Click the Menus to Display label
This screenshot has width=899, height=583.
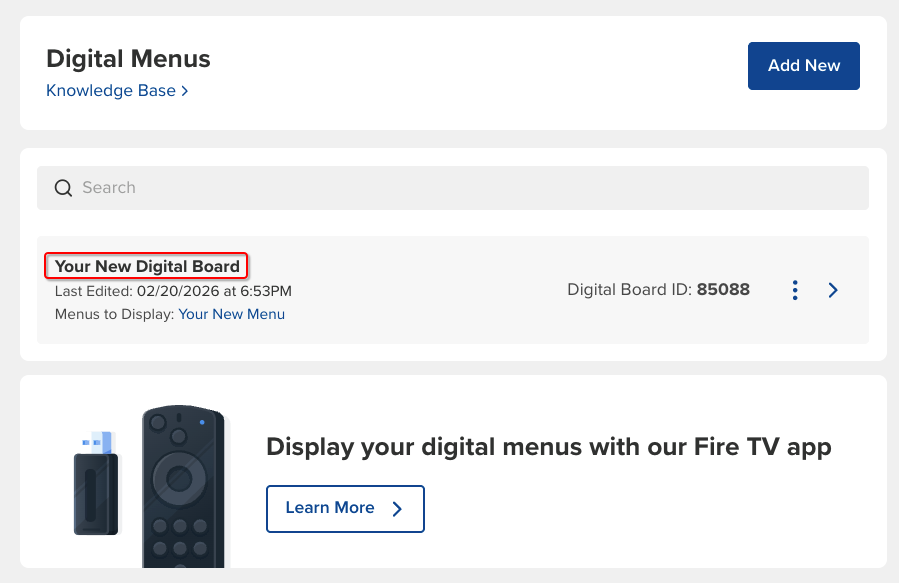pyautogui.click(x=115, y=314)
